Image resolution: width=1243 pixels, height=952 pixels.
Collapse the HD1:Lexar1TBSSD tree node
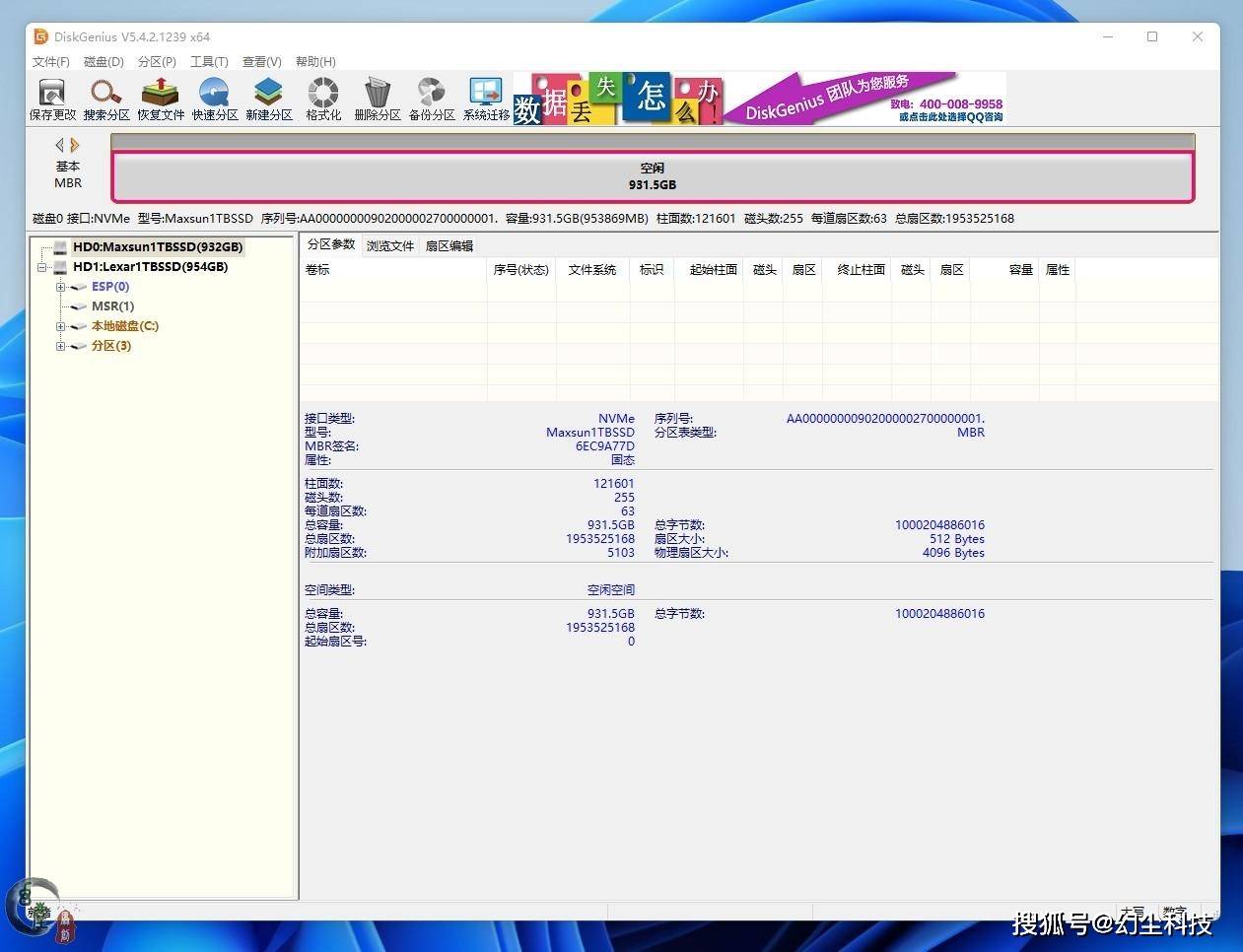[x=41, y=267]
